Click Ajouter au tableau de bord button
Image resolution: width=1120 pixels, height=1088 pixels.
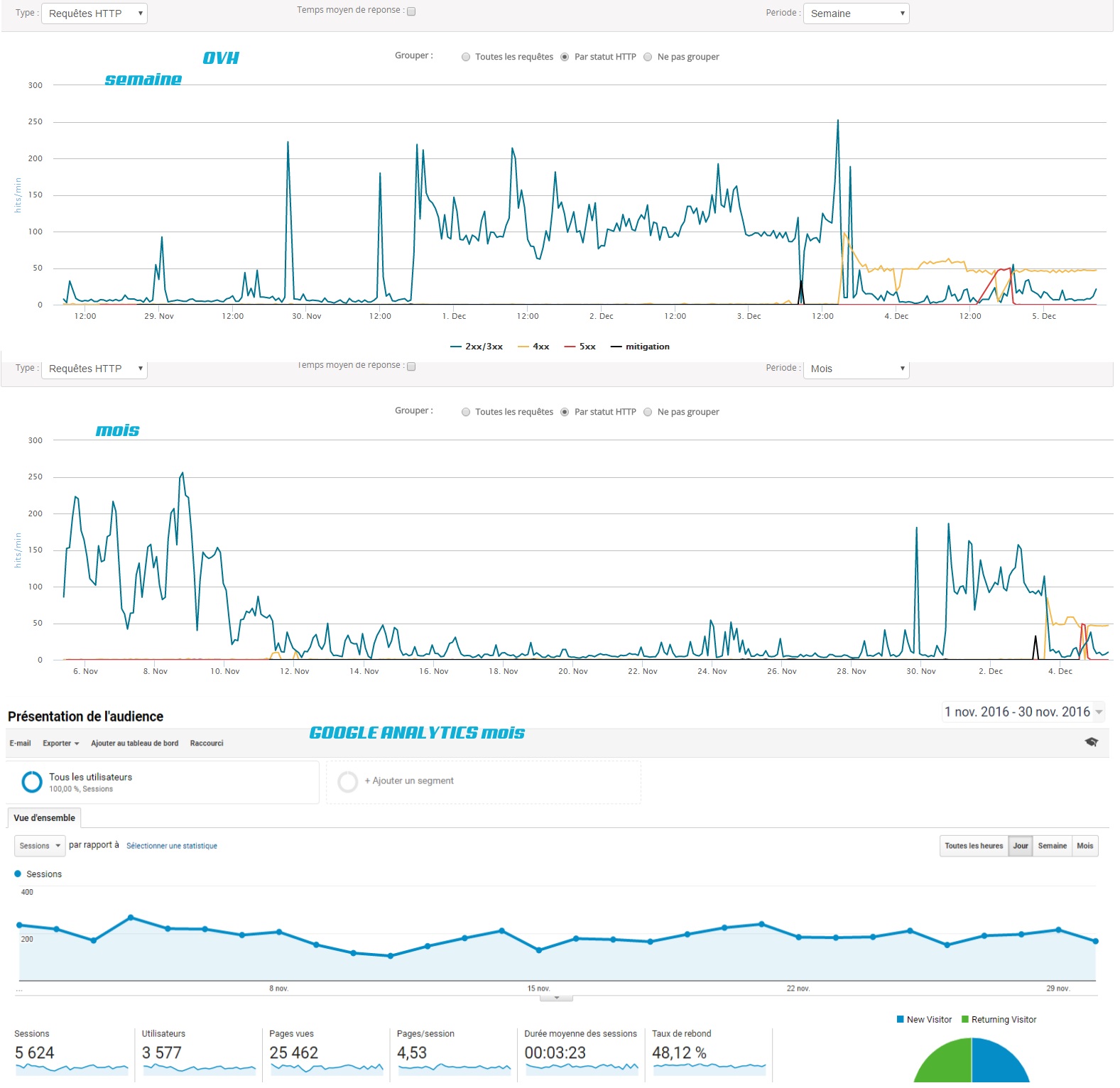tap(135, 744)
